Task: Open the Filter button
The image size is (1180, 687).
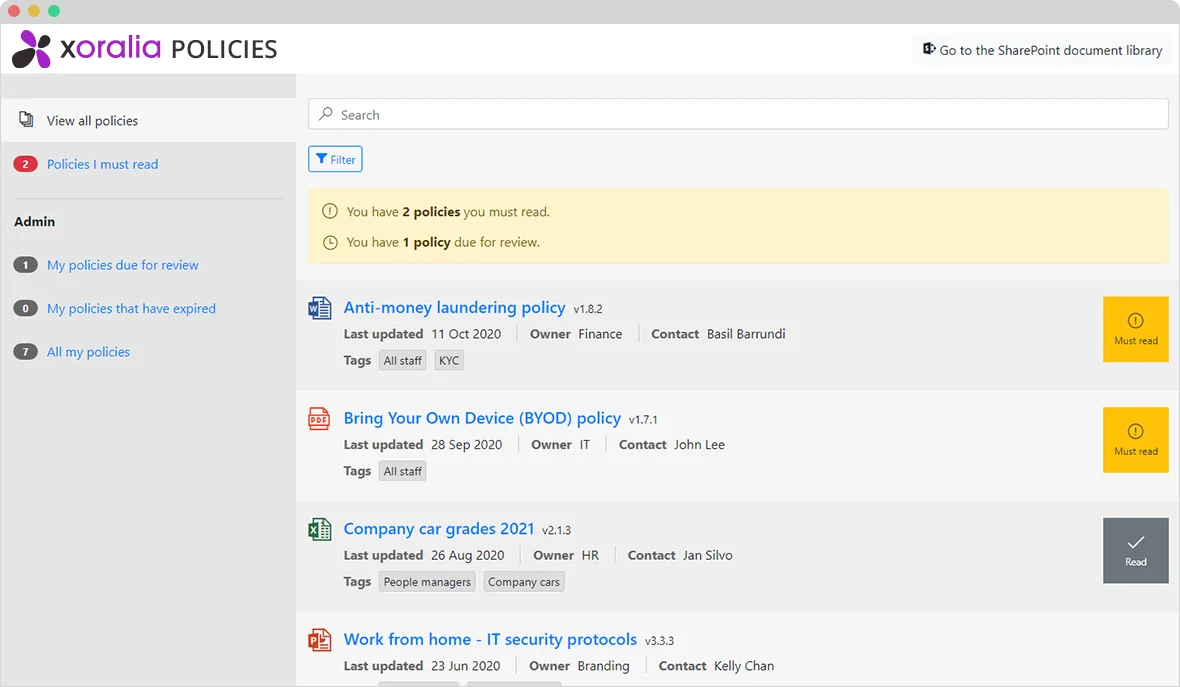Action: point(335,159)
